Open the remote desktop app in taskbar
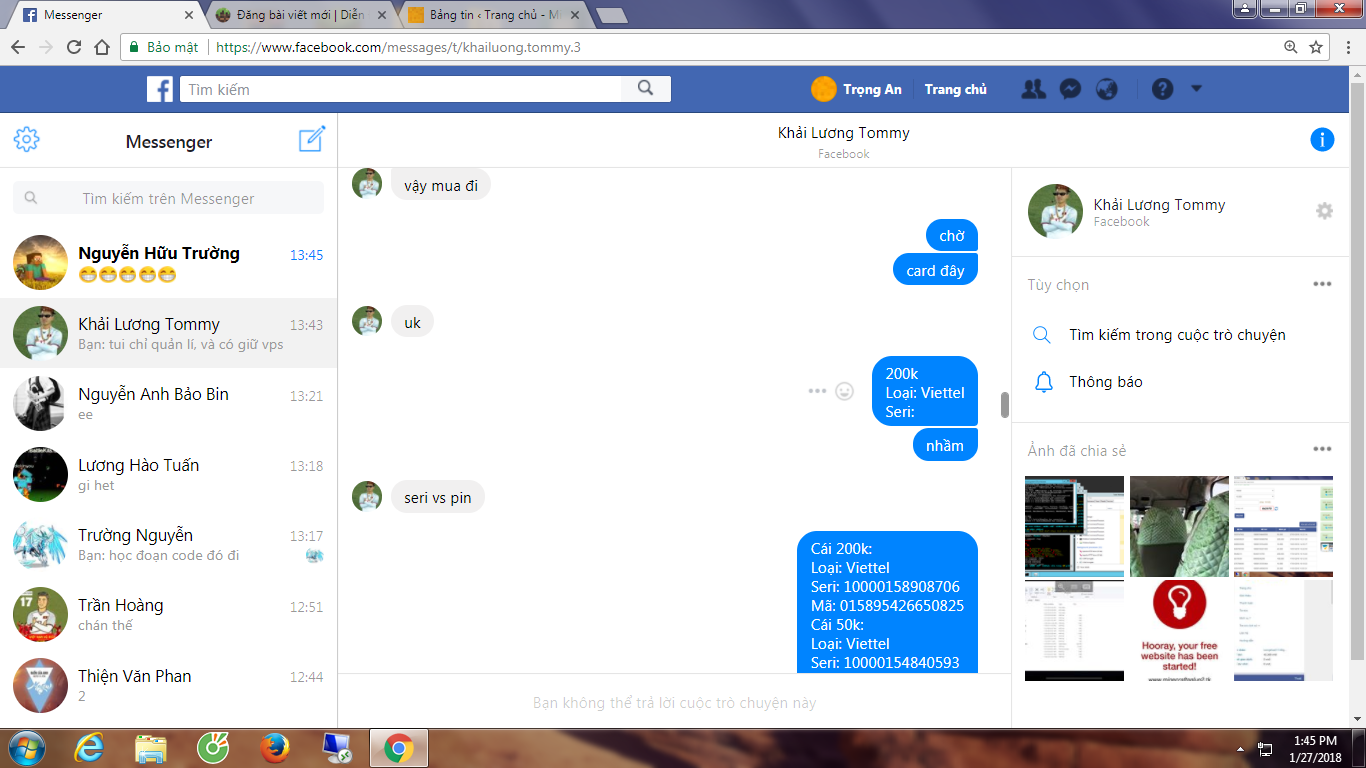 336,748
